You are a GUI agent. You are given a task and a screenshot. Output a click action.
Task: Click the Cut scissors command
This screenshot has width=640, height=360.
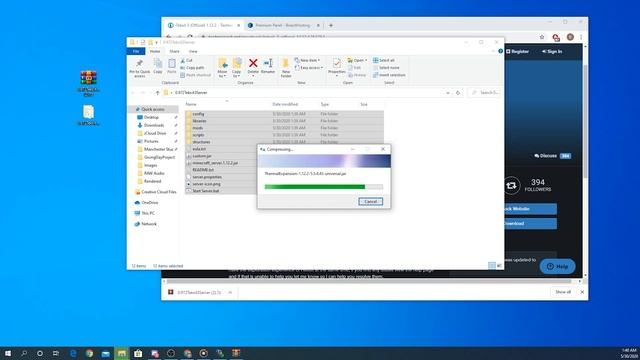tap(187, 60)
